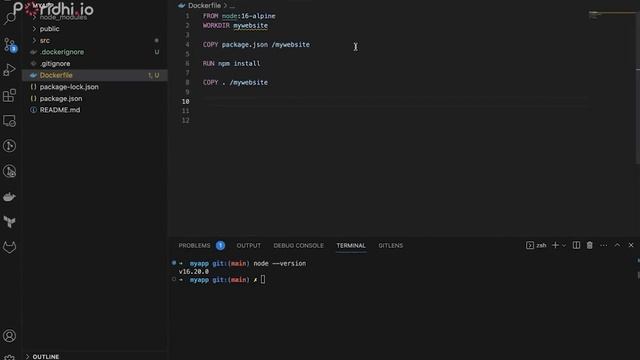Viewport: 640px width, 360px height.
Task: Click the 'node --version' terminal command
Action: (280, 263)
